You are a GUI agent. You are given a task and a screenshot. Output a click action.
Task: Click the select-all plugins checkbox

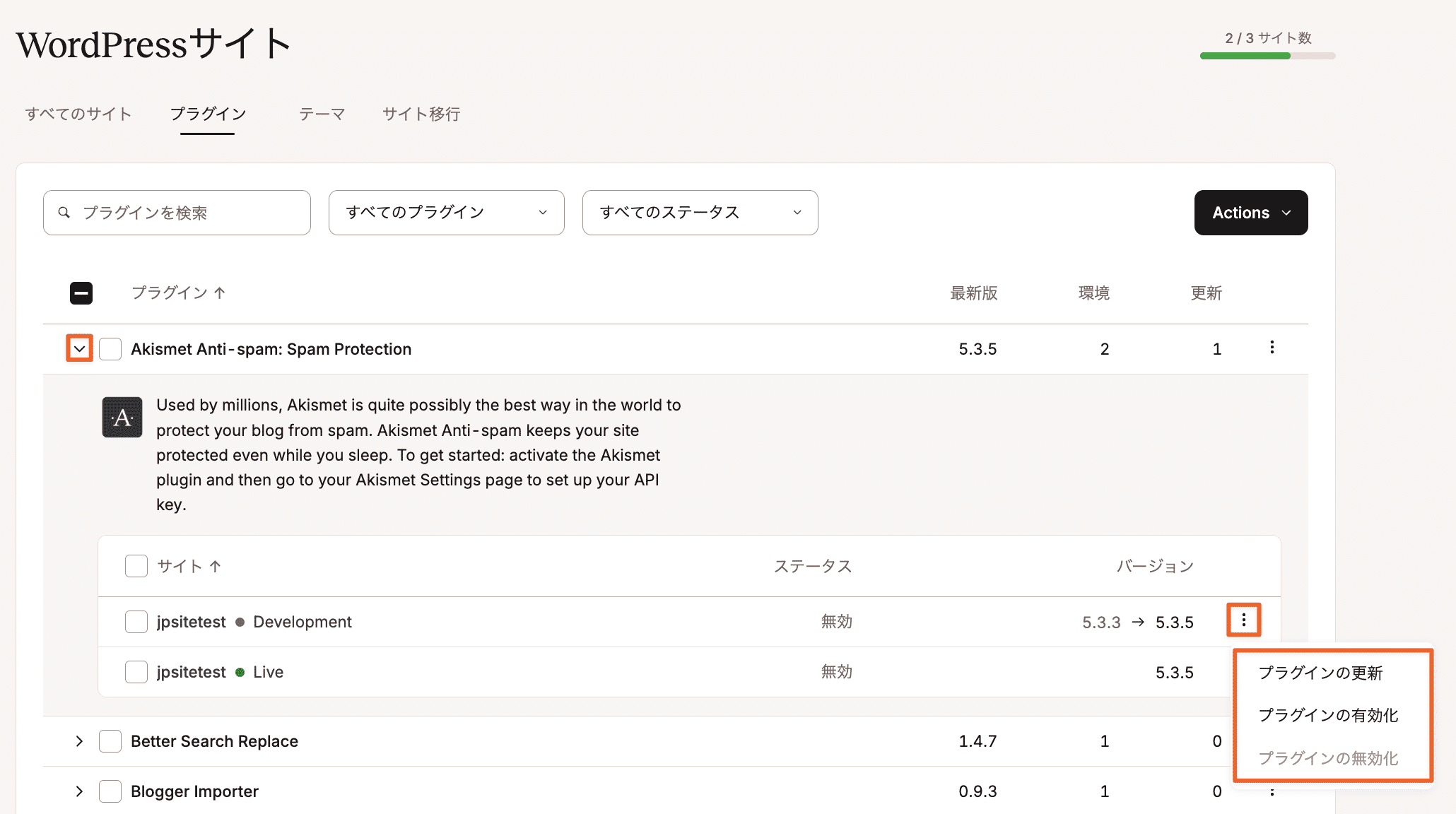click(81, 293)
